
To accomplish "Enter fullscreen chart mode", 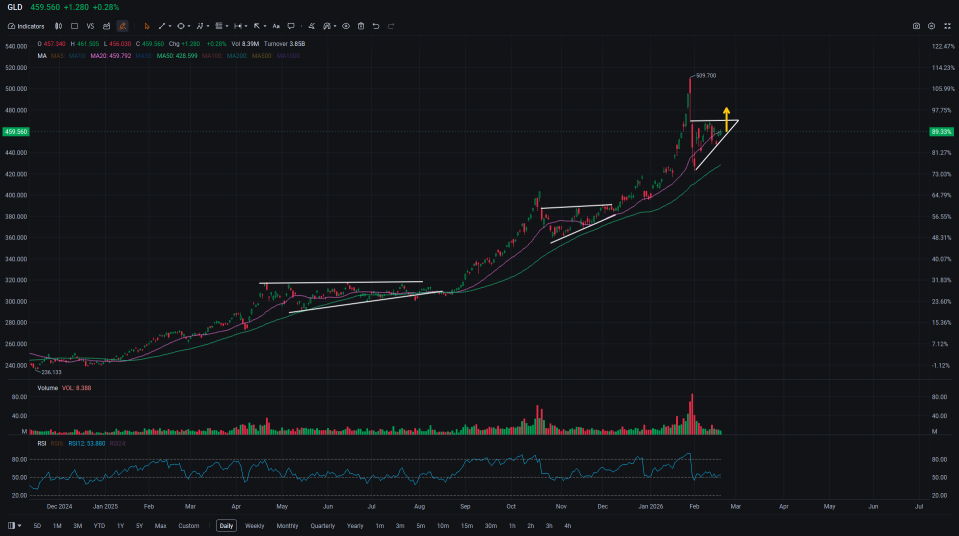I will tap(947, 26).
